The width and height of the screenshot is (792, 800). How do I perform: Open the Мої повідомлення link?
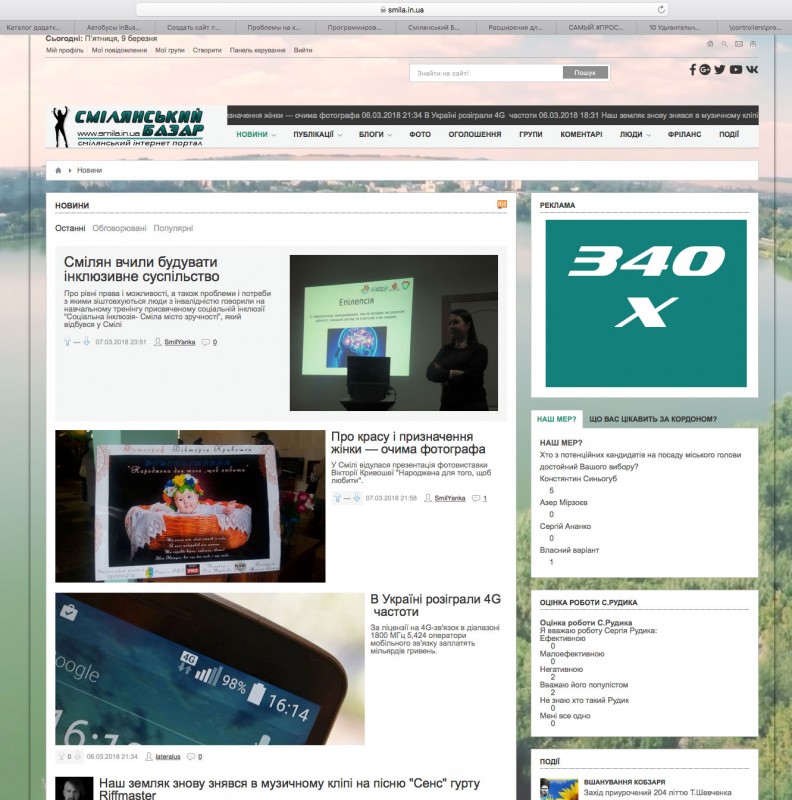119,51
